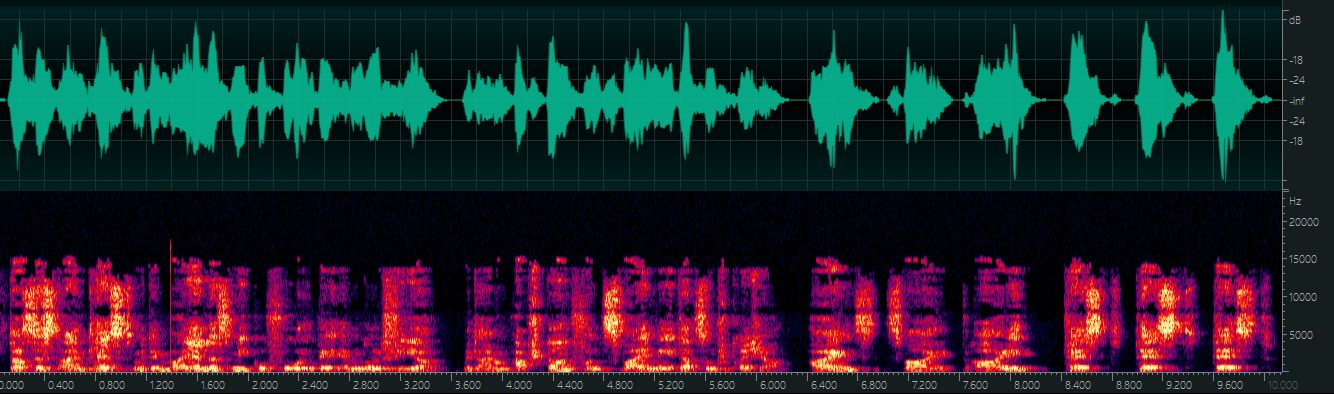
Task: Click the 5000 frequency scale label
Action: coord(1301,335)
